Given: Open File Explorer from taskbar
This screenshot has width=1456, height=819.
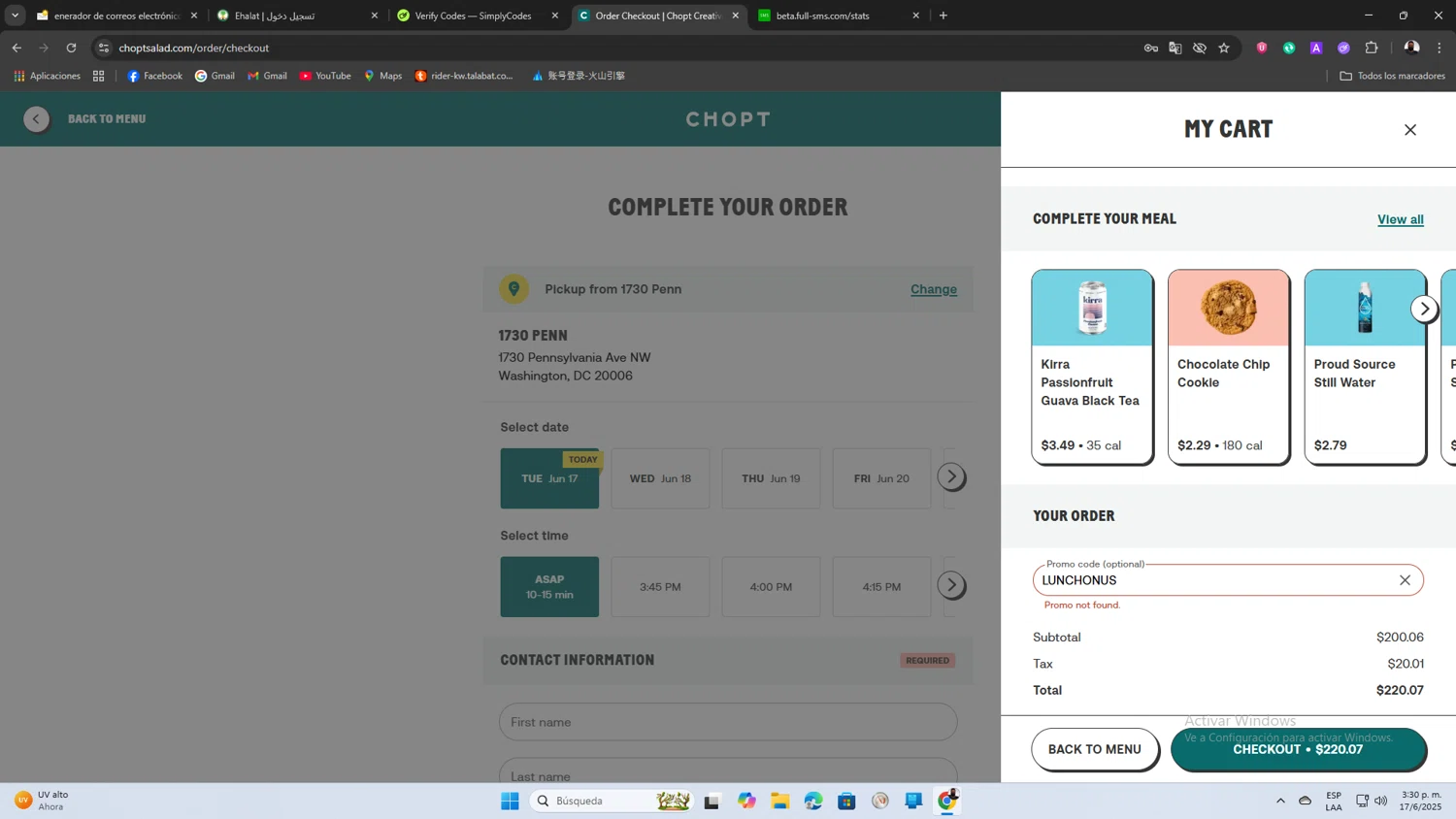Looking at the screenshot, I should (x=780, y=801).
